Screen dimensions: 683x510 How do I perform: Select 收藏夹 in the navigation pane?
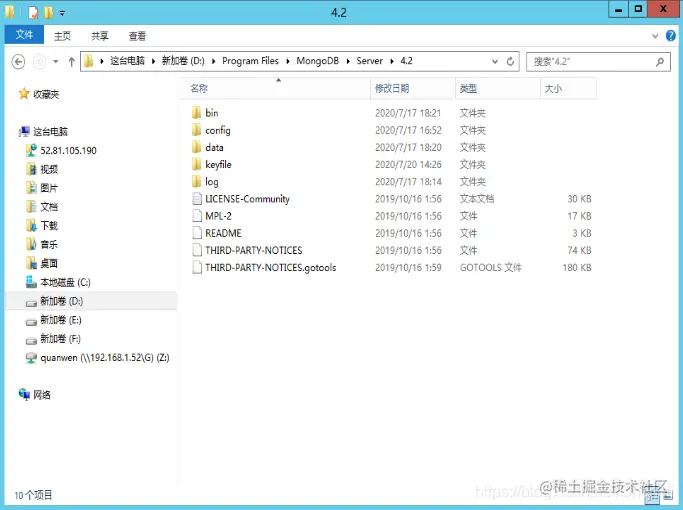click(x=46, y=94)
